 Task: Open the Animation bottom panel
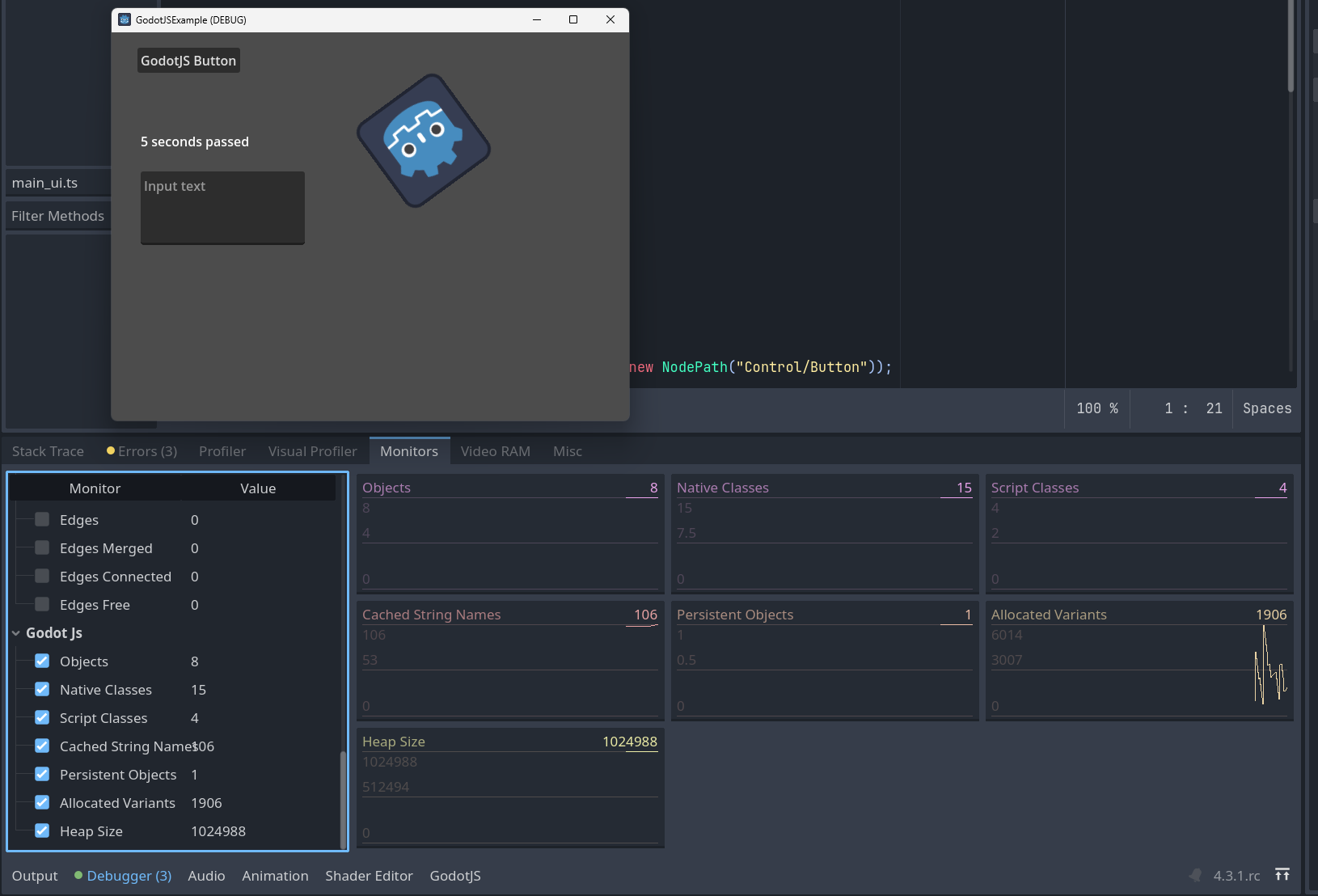275,876
